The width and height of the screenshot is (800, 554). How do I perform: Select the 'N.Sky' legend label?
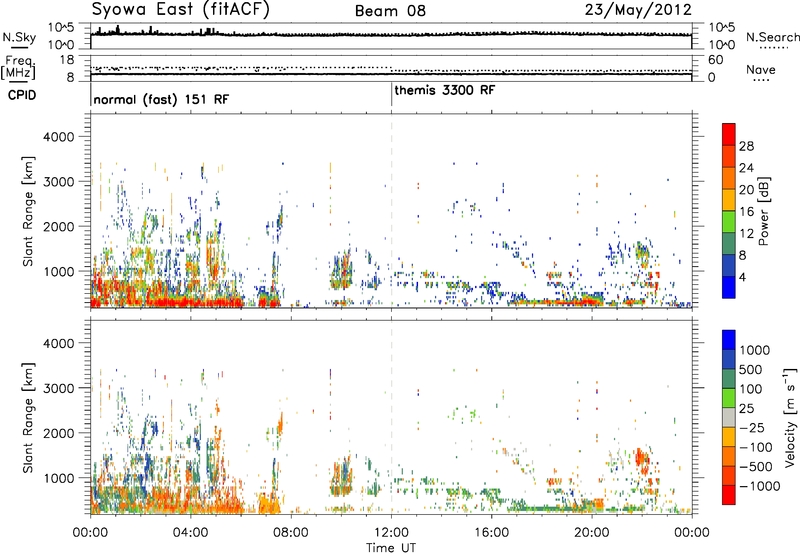tap(19, 37)
